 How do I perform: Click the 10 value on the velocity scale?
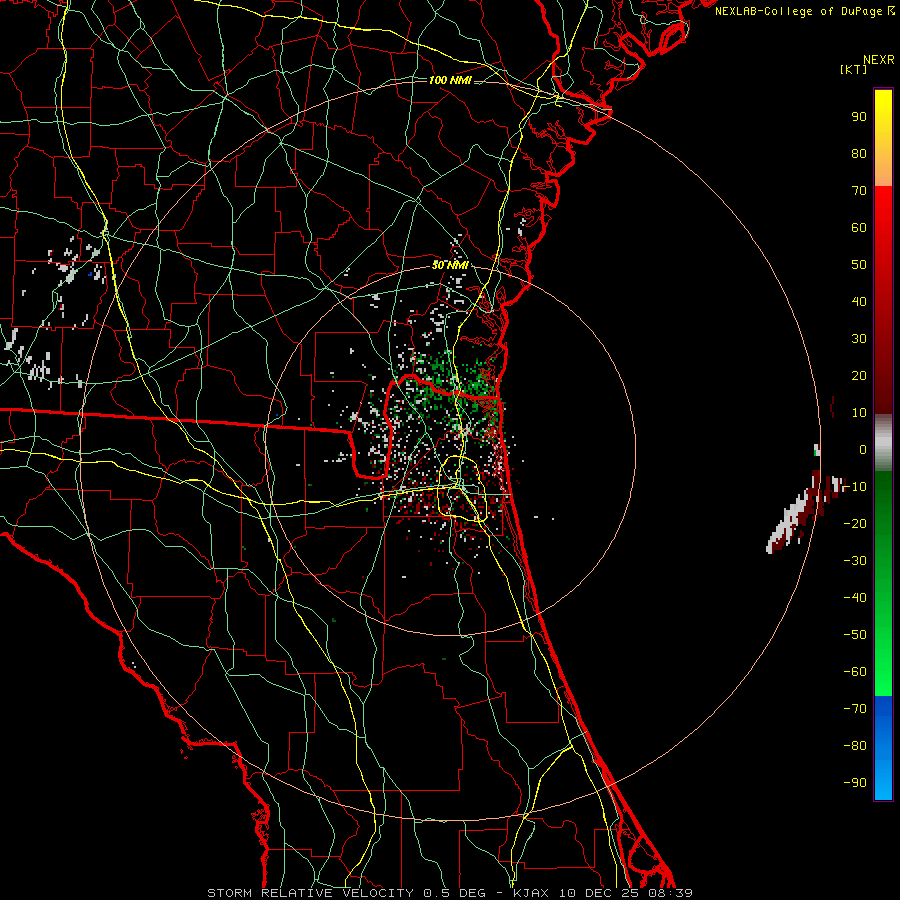coord(859,413)
